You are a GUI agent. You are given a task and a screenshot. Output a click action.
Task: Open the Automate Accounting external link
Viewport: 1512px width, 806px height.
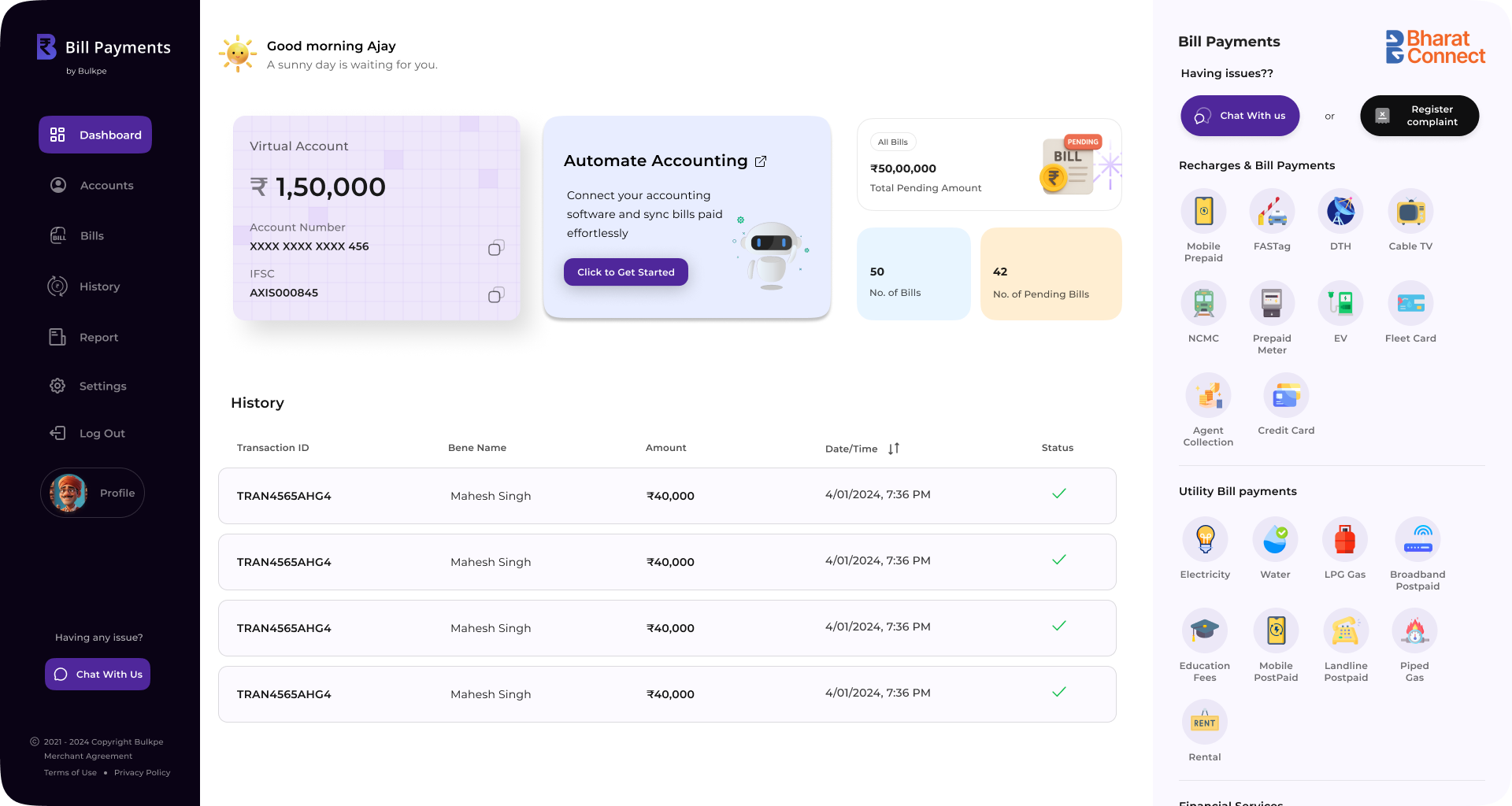pos(760,161)
